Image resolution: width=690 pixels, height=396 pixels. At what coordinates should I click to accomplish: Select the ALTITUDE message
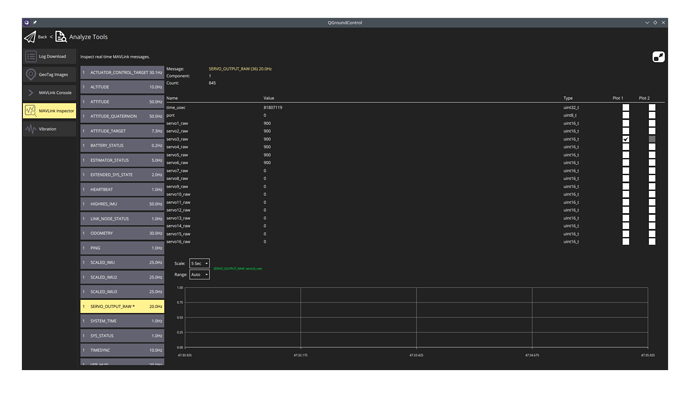pos(122,87)
